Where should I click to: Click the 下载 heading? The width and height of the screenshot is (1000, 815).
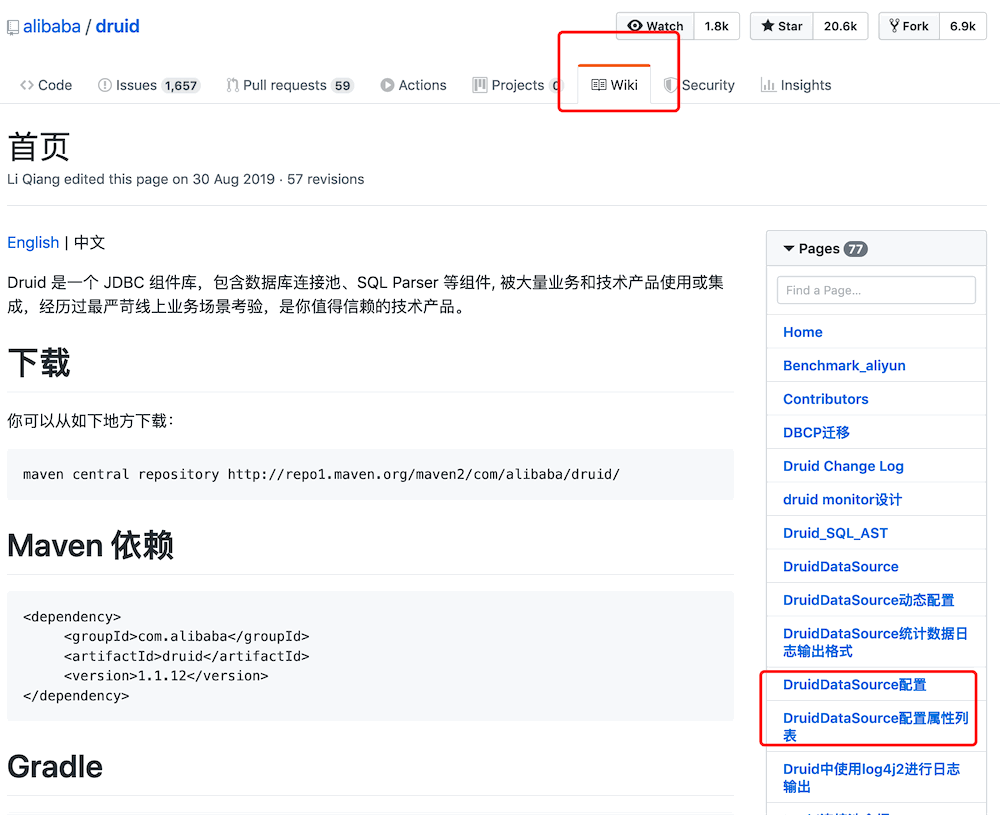click(38, 362)
